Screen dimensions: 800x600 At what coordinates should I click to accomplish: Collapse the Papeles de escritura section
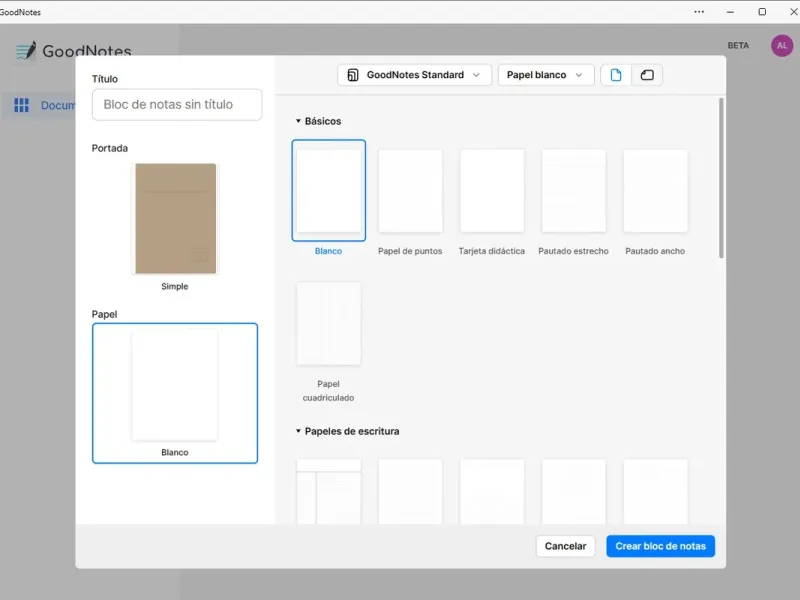pos(298,431)
